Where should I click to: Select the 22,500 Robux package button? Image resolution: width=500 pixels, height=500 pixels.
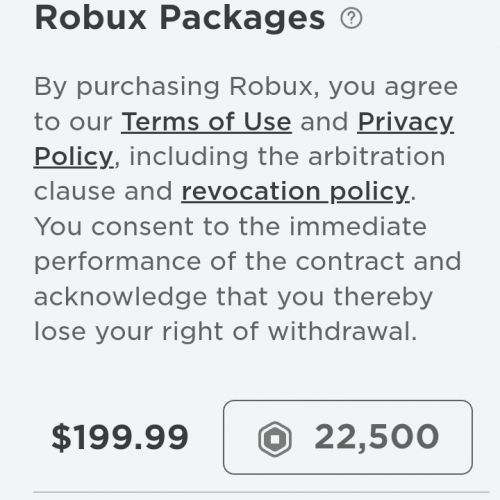click(x=348, y=437)
